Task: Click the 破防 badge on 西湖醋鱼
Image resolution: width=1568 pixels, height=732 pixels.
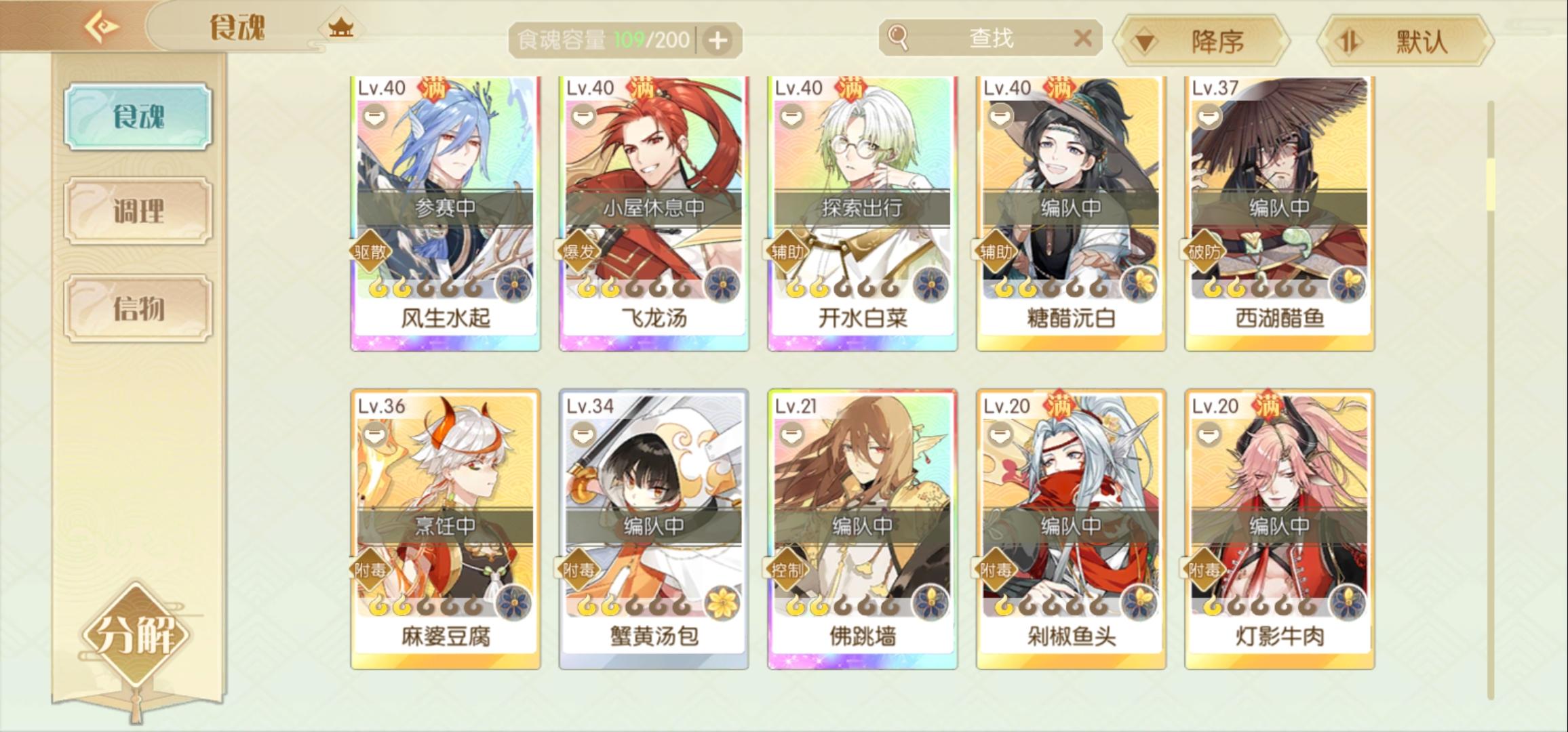Action: tap(1204, 252)
